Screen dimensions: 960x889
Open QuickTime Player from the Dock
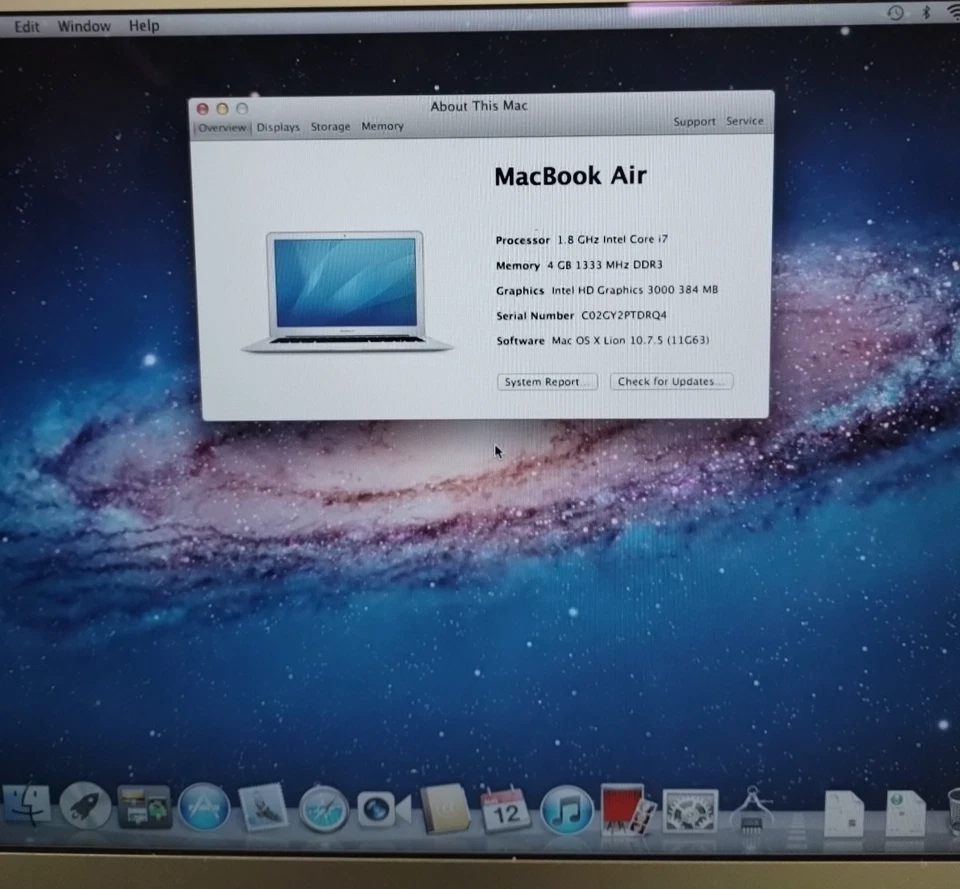tap(378, 810)
